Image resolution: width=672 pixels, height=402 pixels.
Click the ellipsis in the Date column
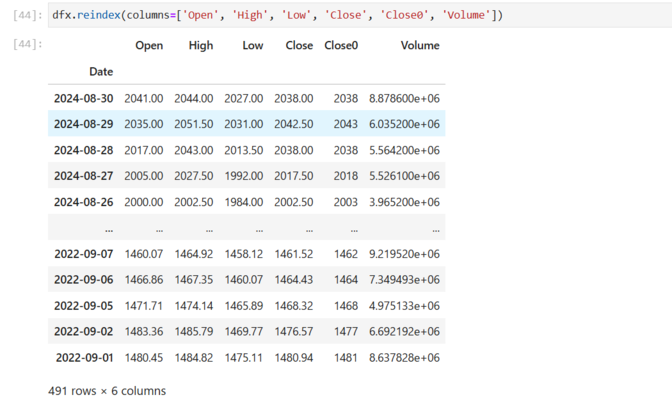107,228
